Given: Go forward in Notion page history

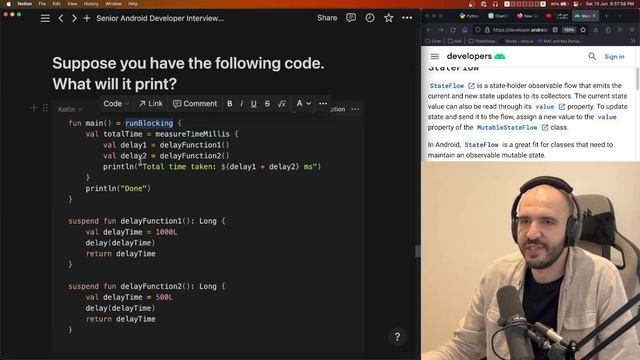Looking at the screenshot, I should 74,18.
